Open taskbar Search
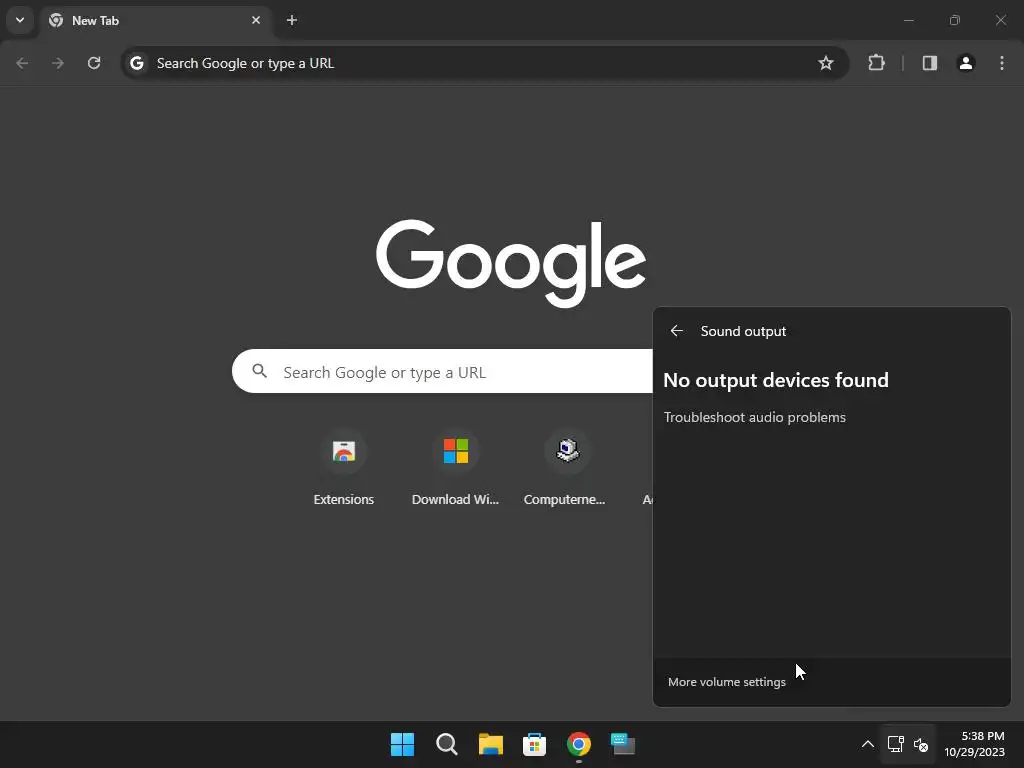 tap(447, 744)
